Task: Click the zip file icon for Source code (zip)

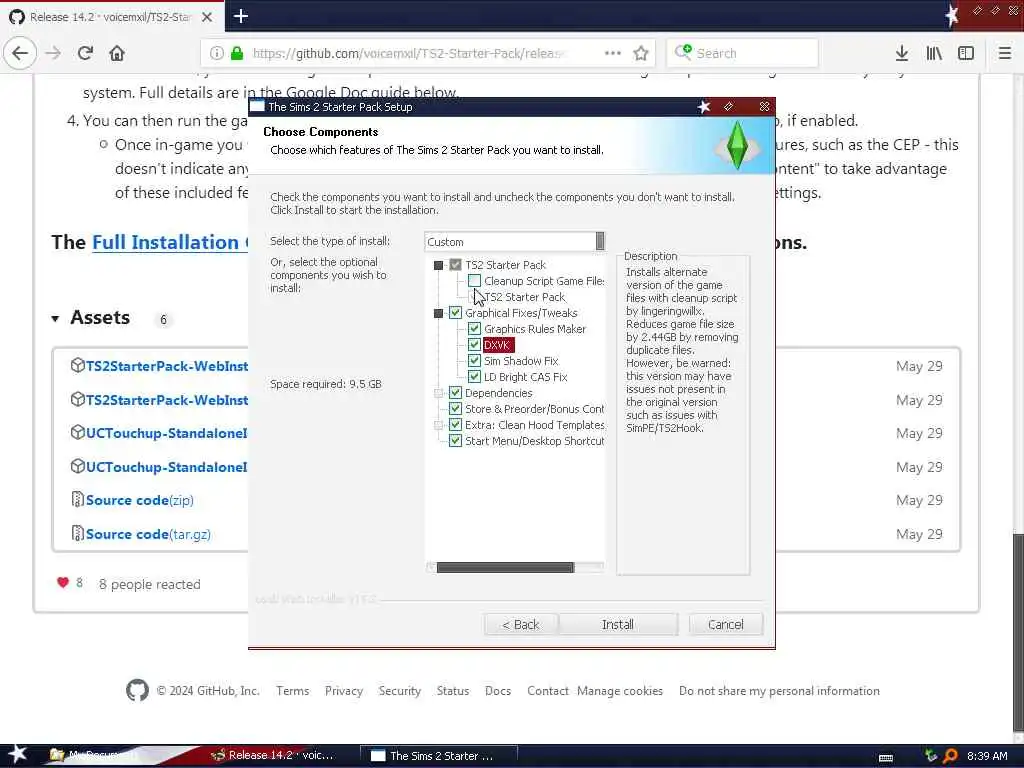Action: click(x=78, y=500)
